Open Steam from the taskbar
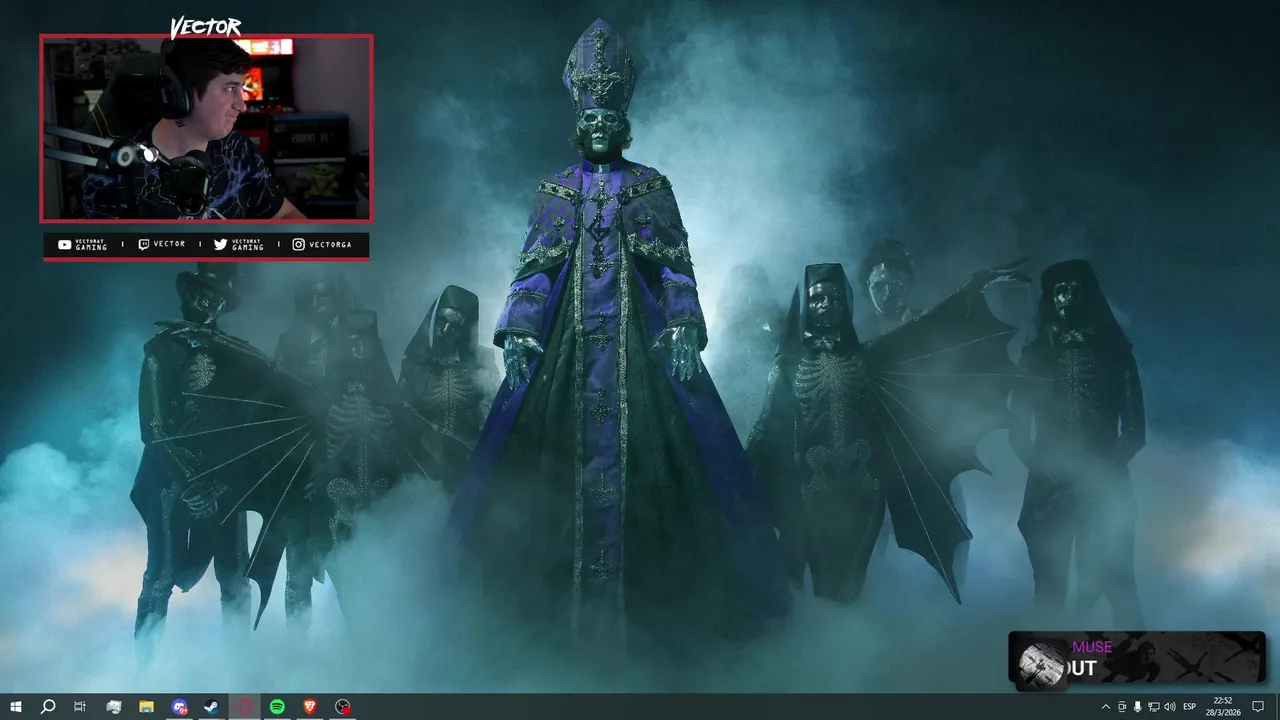1280x720 pixels. point(212,707)
